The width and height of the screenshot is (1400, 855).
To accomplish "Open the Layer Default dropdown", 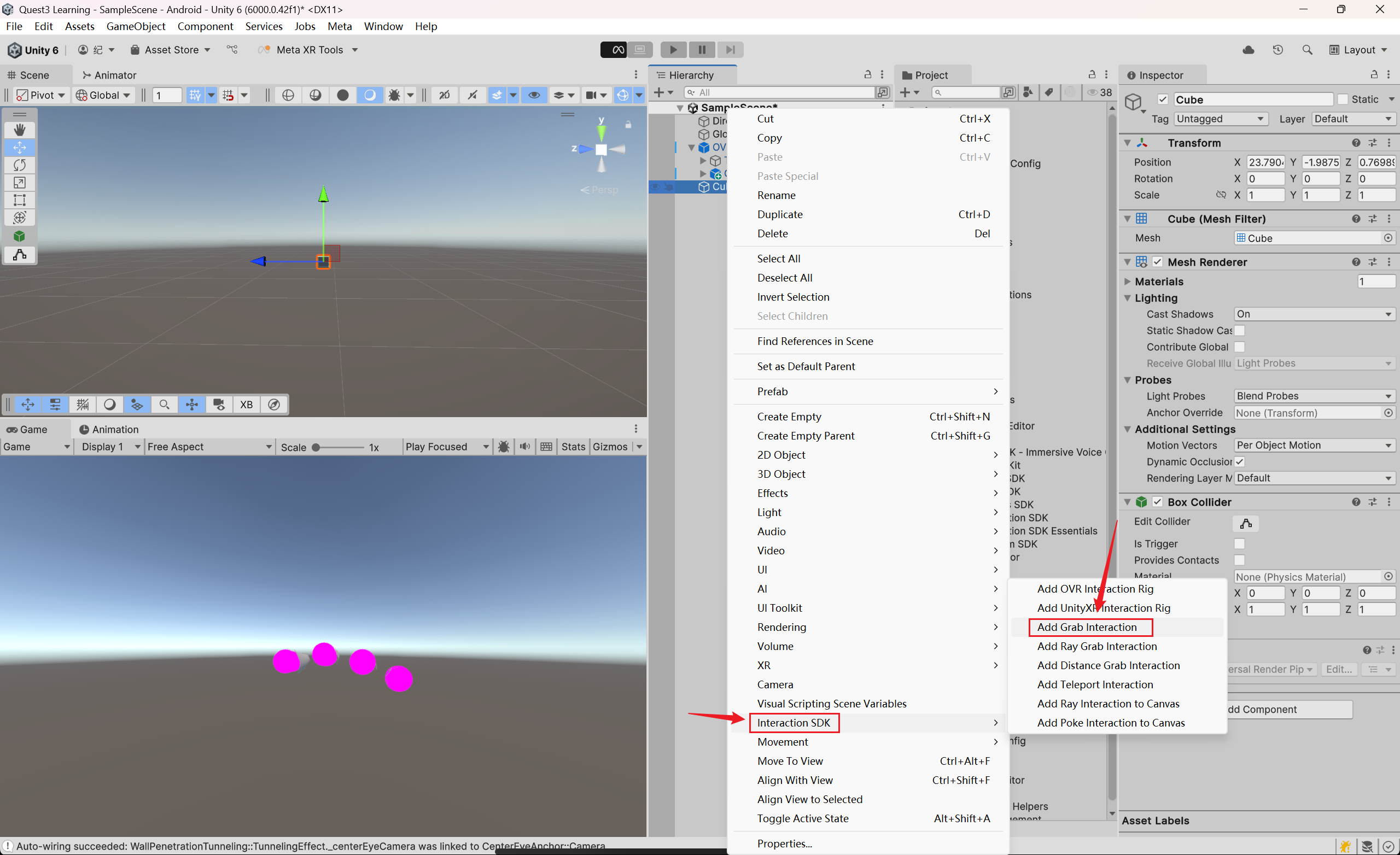I will pyautogui.click(x=1353, y=119).
